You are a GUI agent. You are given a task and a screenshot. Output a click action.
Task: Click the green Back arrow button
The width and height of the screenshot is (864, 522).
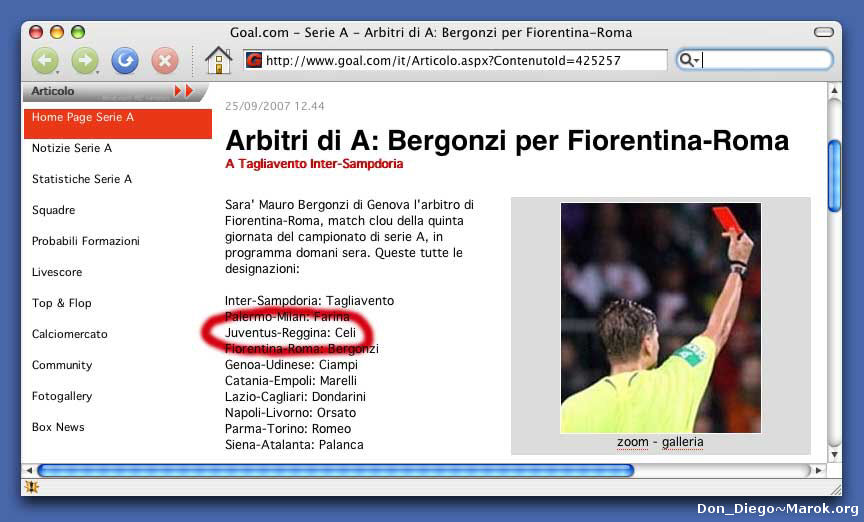[x=45, y=61]
